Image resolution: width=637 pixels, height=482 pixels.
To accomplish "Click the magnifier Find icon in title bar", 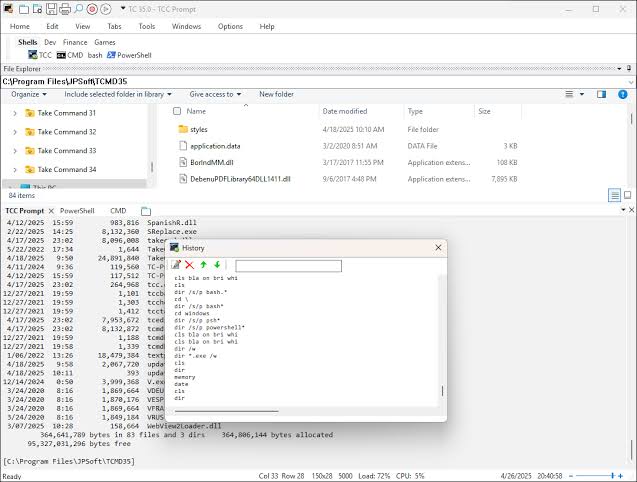I will (x=78, y=9).
